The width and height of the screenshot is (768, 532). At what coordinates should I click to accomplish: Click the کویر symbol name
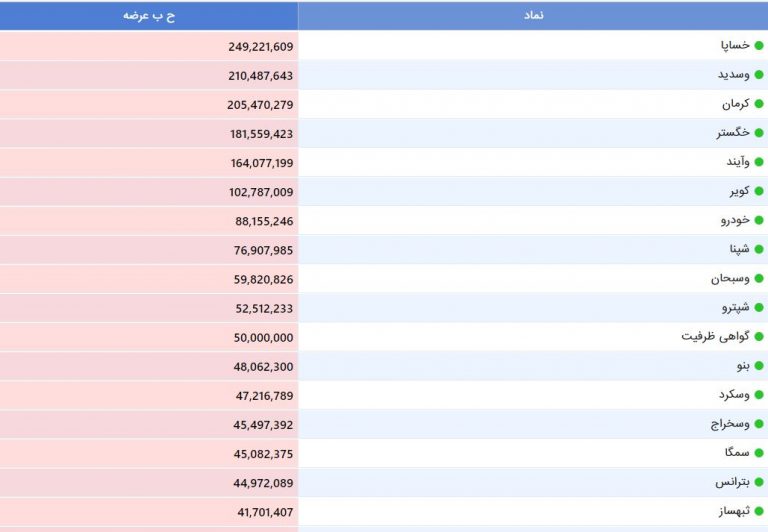coord(739,191)
